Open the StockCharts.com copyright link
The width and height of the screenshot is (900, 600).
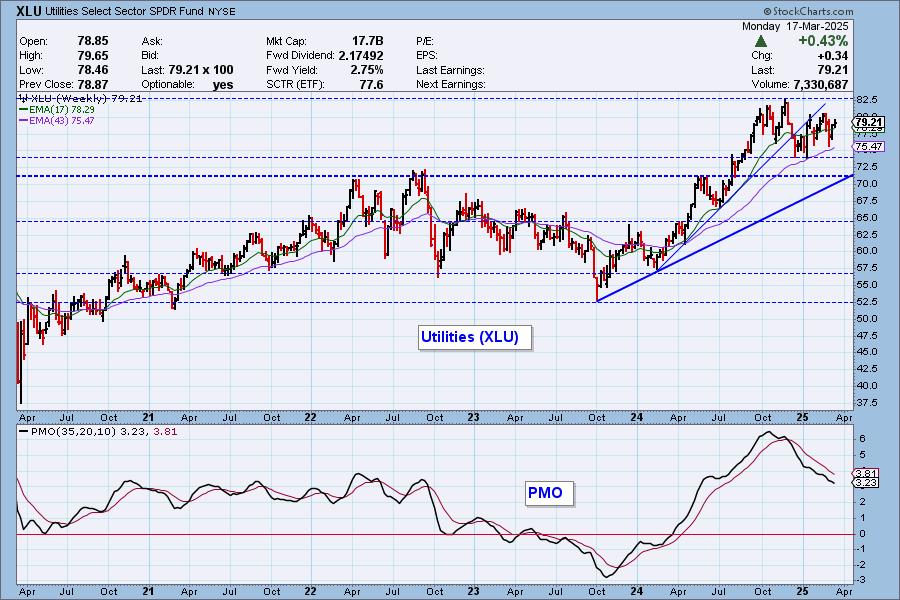point(808,11)
